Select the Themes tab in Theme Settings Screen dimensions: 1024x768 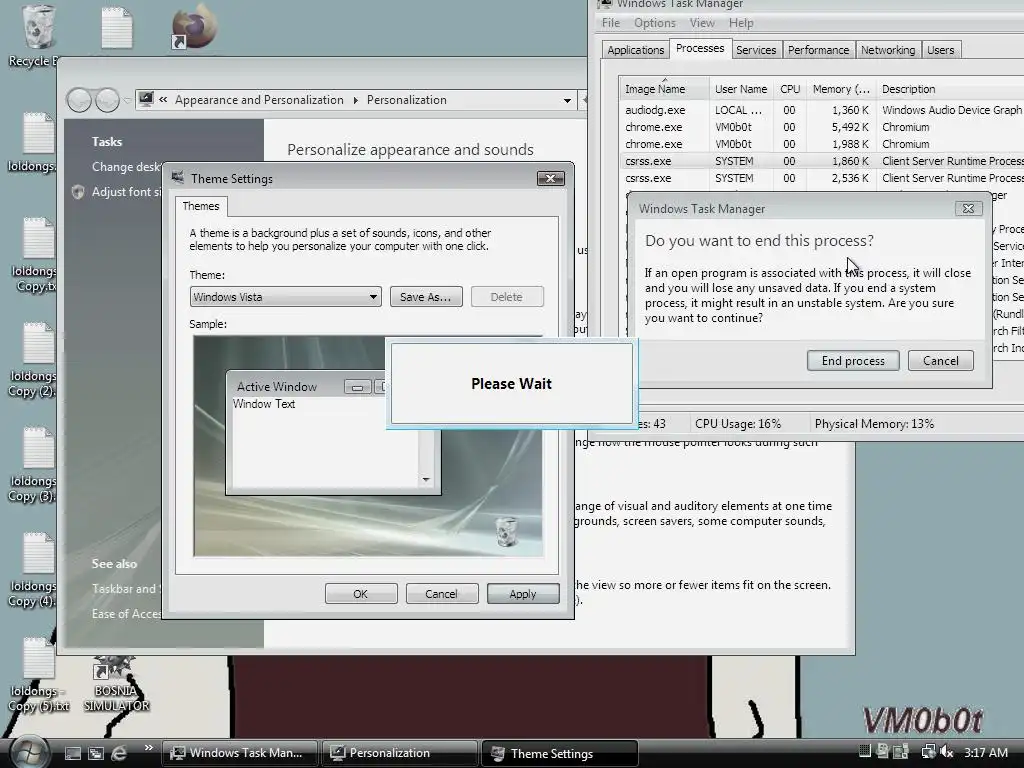[x=200, y=206]
